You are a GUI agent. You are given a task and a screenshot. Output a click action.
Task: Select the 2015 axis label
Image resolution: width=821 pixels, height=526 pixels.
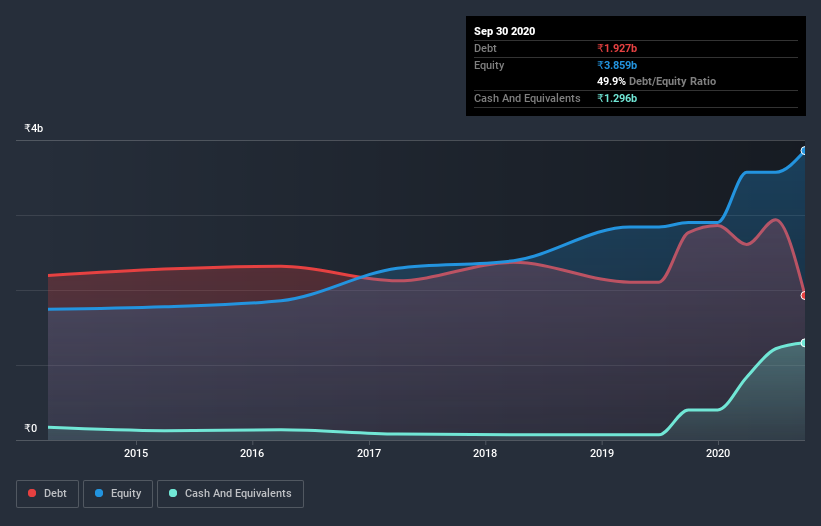(136, 453)
